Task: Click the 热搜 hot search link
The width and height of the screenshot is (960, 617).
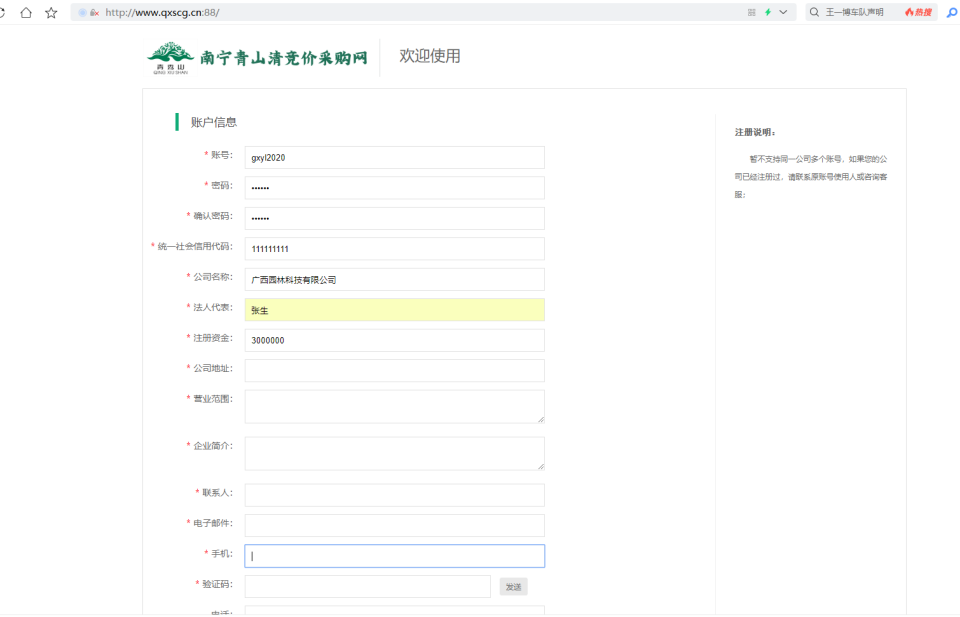Action: point(918,12)
